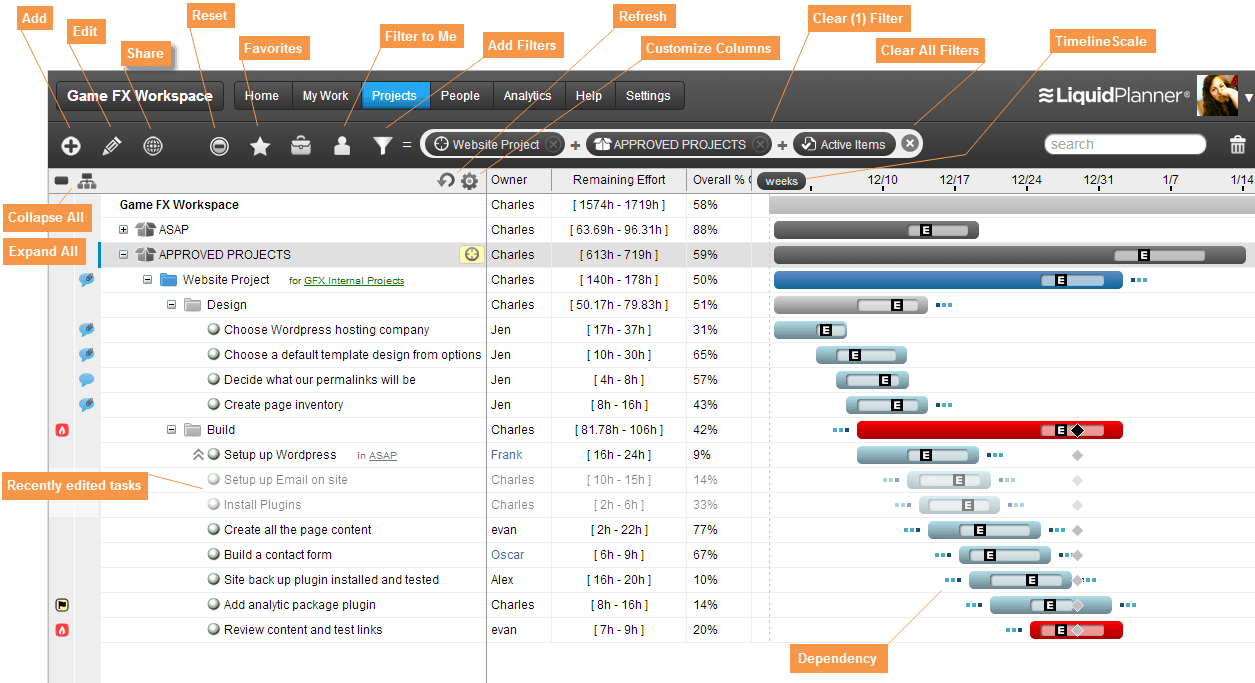The width and height of the screenshot is (1255, 683).
Task: Toggle the comment bubble on Create page inventory
Action: pos(86,405)
